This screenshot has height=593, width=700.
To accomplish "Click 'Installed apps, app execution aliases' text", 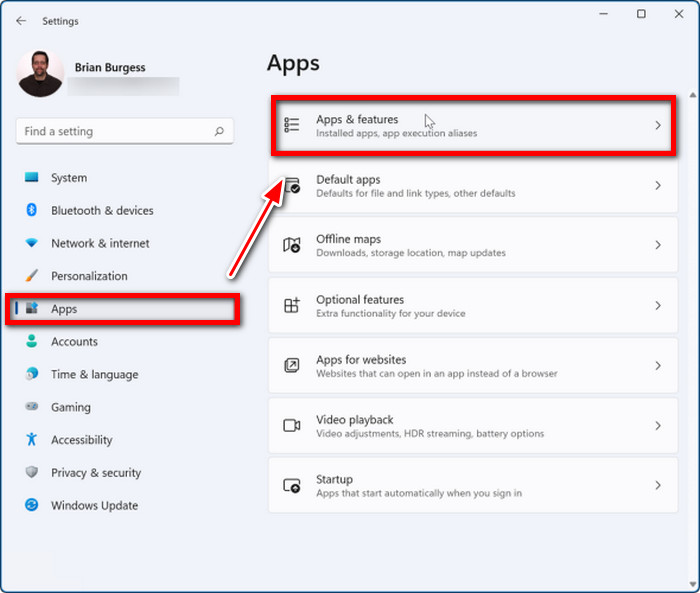I will tap(396, 133).
